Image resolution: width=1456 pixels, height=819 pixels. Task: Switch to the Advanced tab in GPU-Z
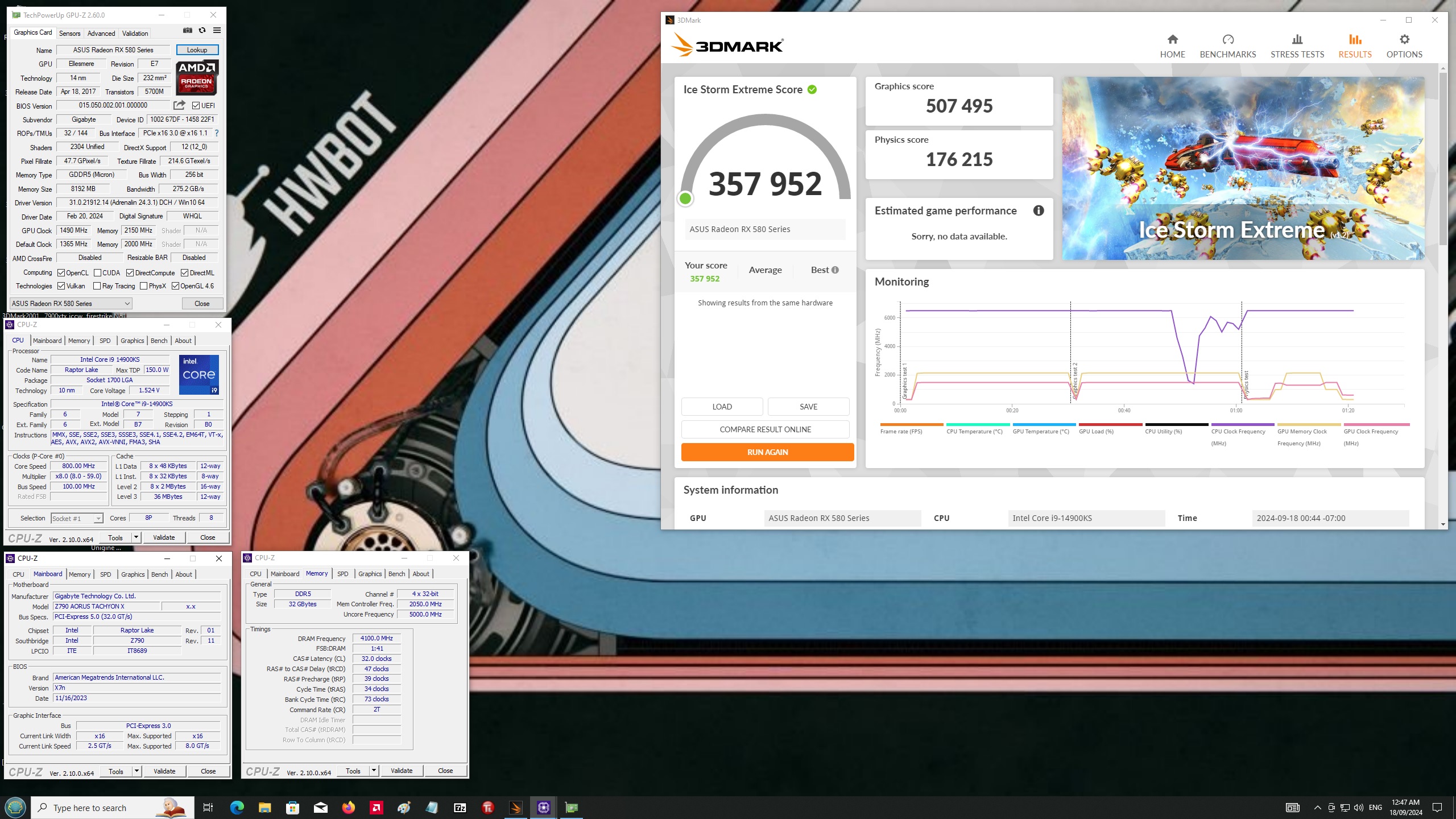click(101, 33)
